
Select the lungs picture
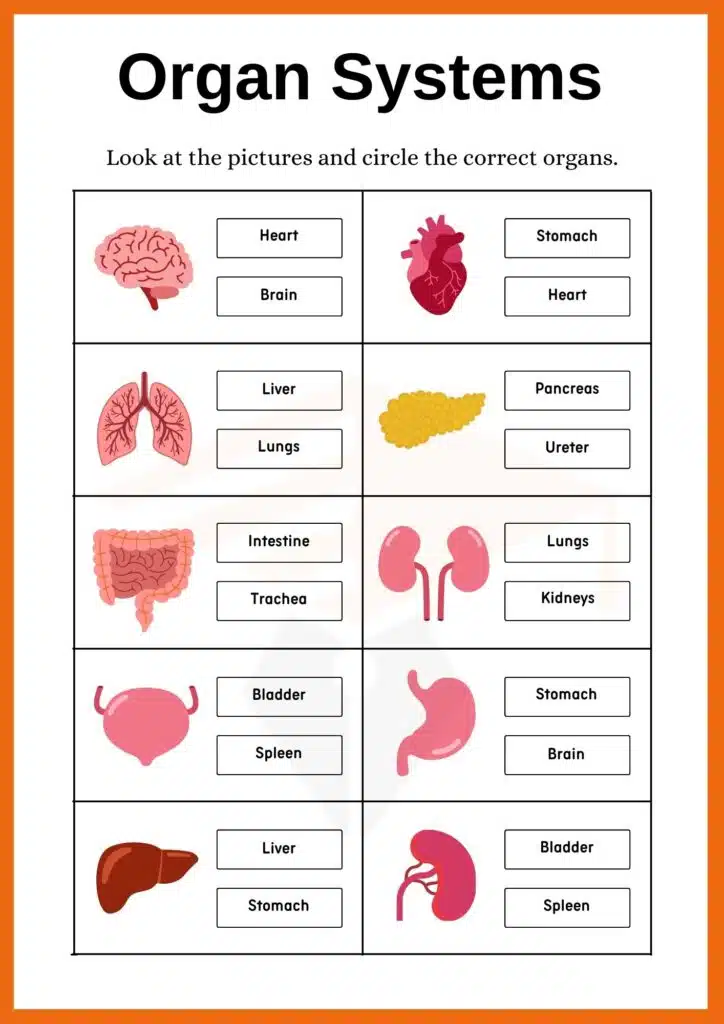tap(146, 418)
